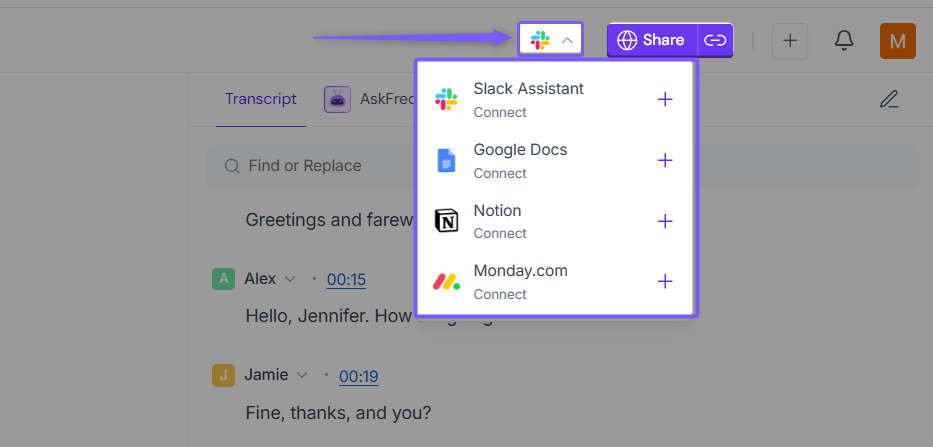Add Slack Assistant with its plus icon
The width and height of the screenshot is (933, 447).
(x=665, y=99)
